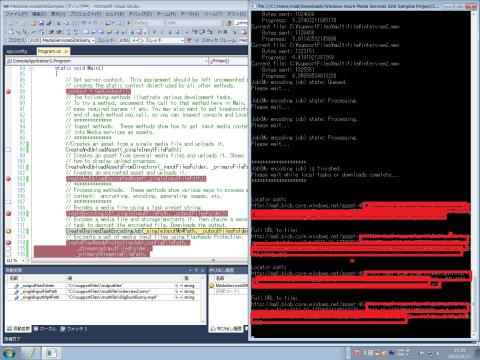
Task: Click the console window scrollbar up arrow
Action: pos(474,14)
